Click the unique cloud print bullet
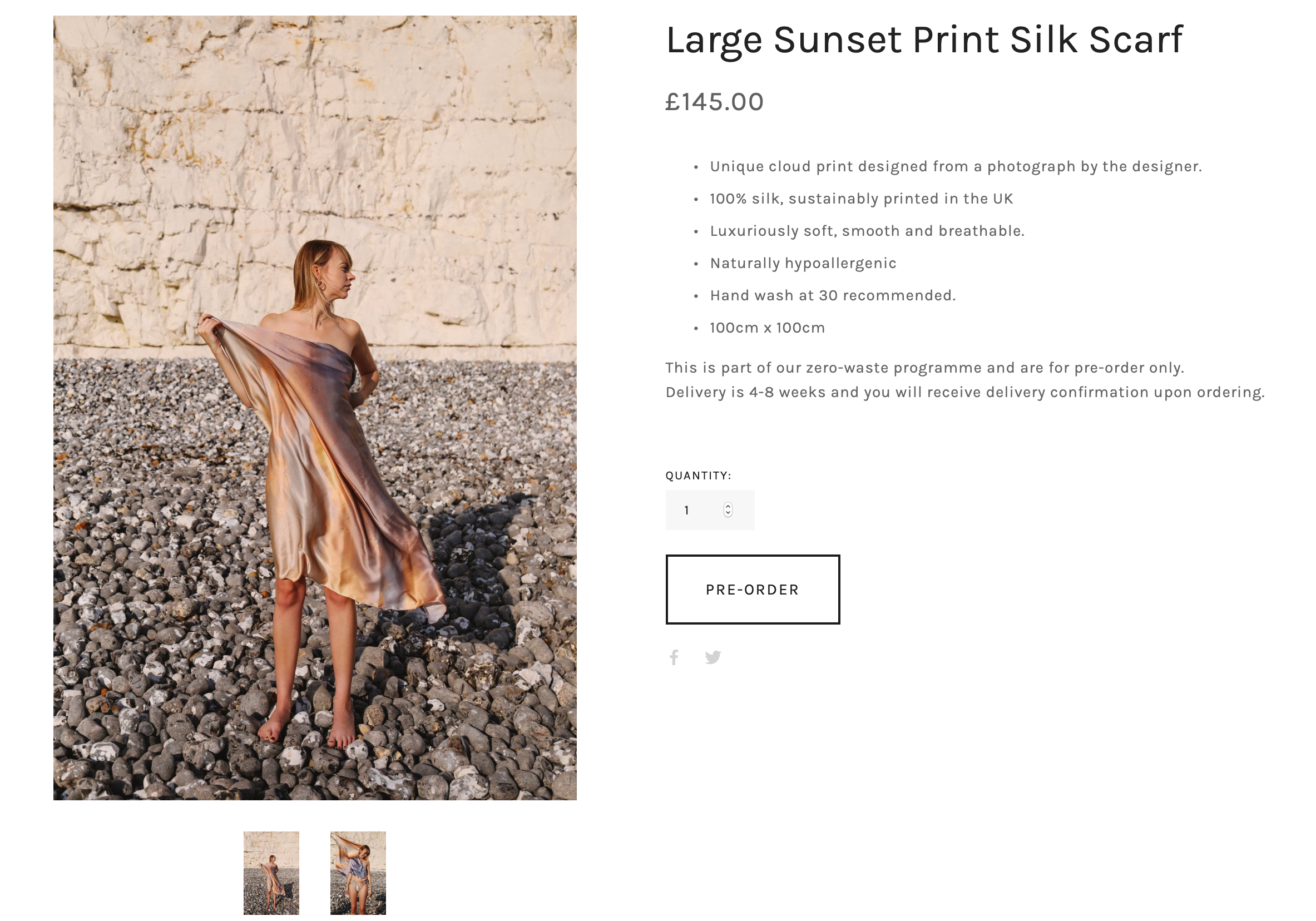The height and width of the screenshot is (921, 1316). (956, 167)
